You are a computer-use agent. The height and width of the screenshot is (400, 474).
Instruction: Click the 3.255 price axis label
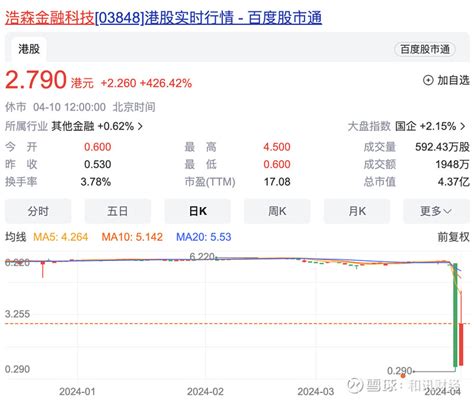pos(17,314)
